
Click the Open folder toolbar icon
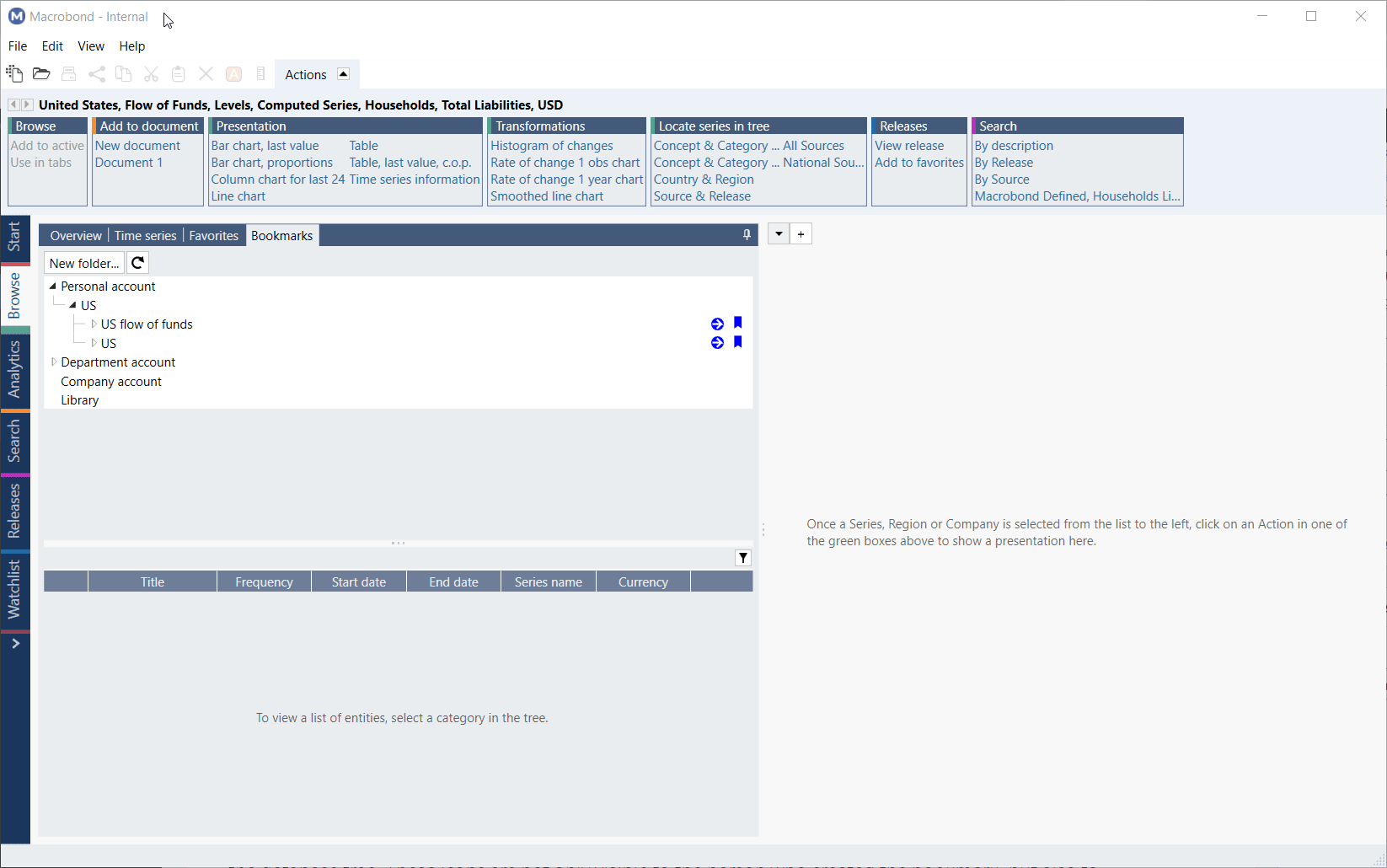click(x=41, y=74)
